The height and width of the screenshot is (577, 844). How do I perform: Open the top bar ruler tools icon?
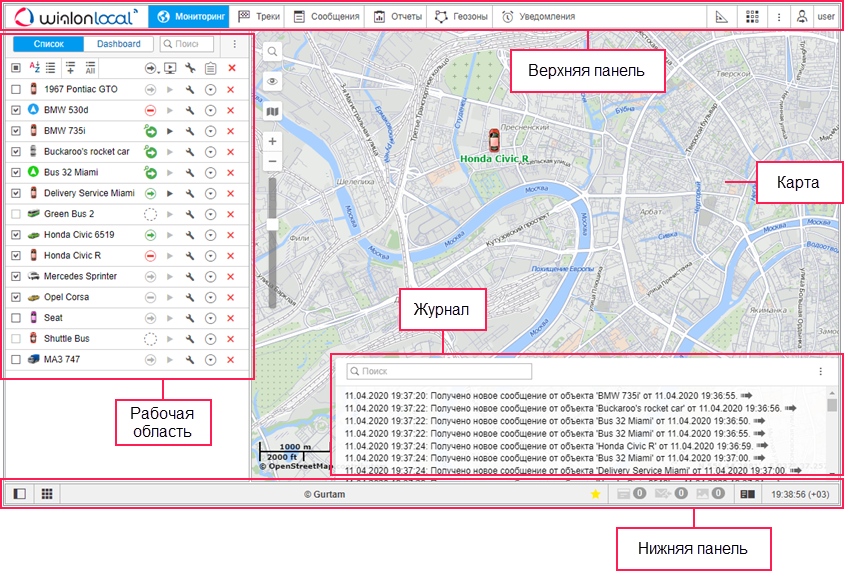(721, 17)
